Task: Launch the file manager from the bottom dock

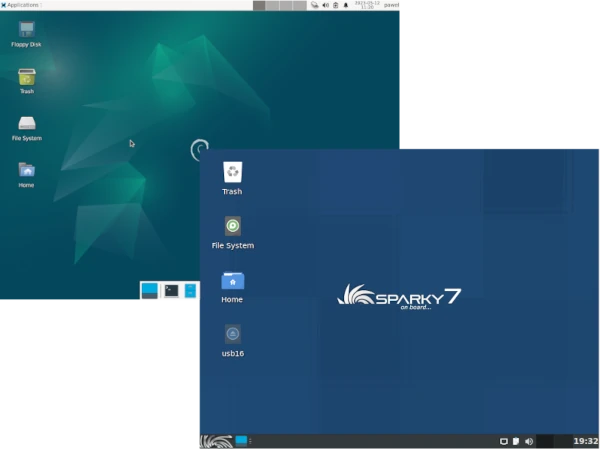Action: (190, 291)
